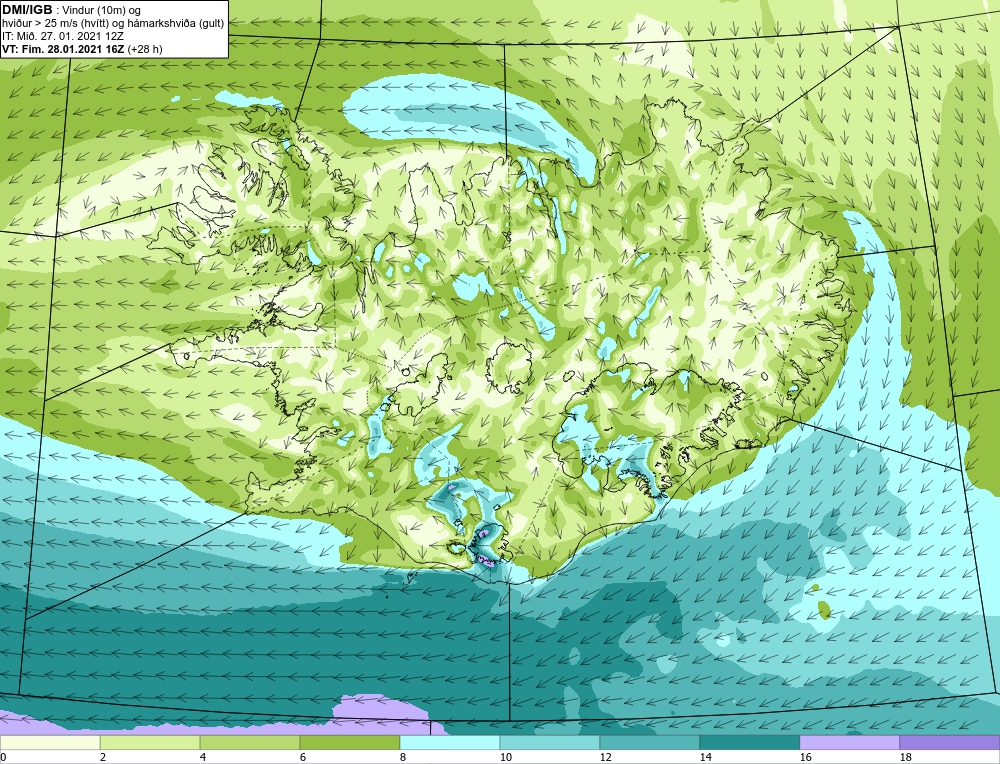The width and height of the screenshot is (1000, 764).
Task: Click the 2–4 m/s light green legend swatch
Action: [x=150, y=743]
